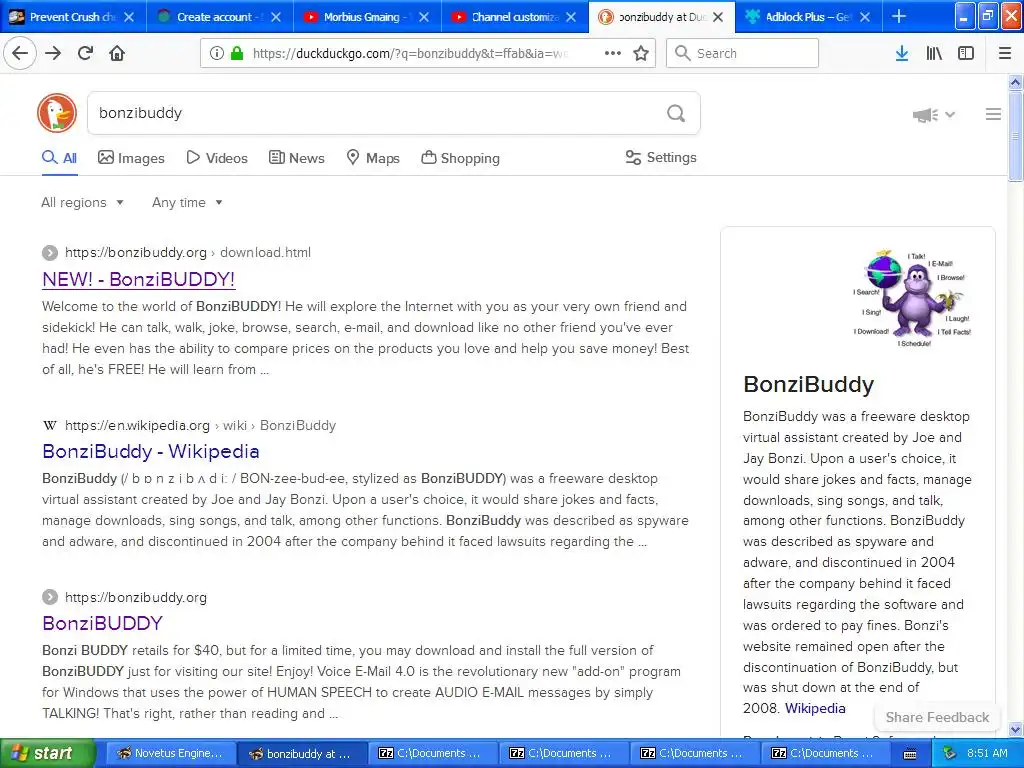This screenshot has height=768, width=1024.
Task: Click the download.html breadcrumb text
Action: [x=265, y=253]
